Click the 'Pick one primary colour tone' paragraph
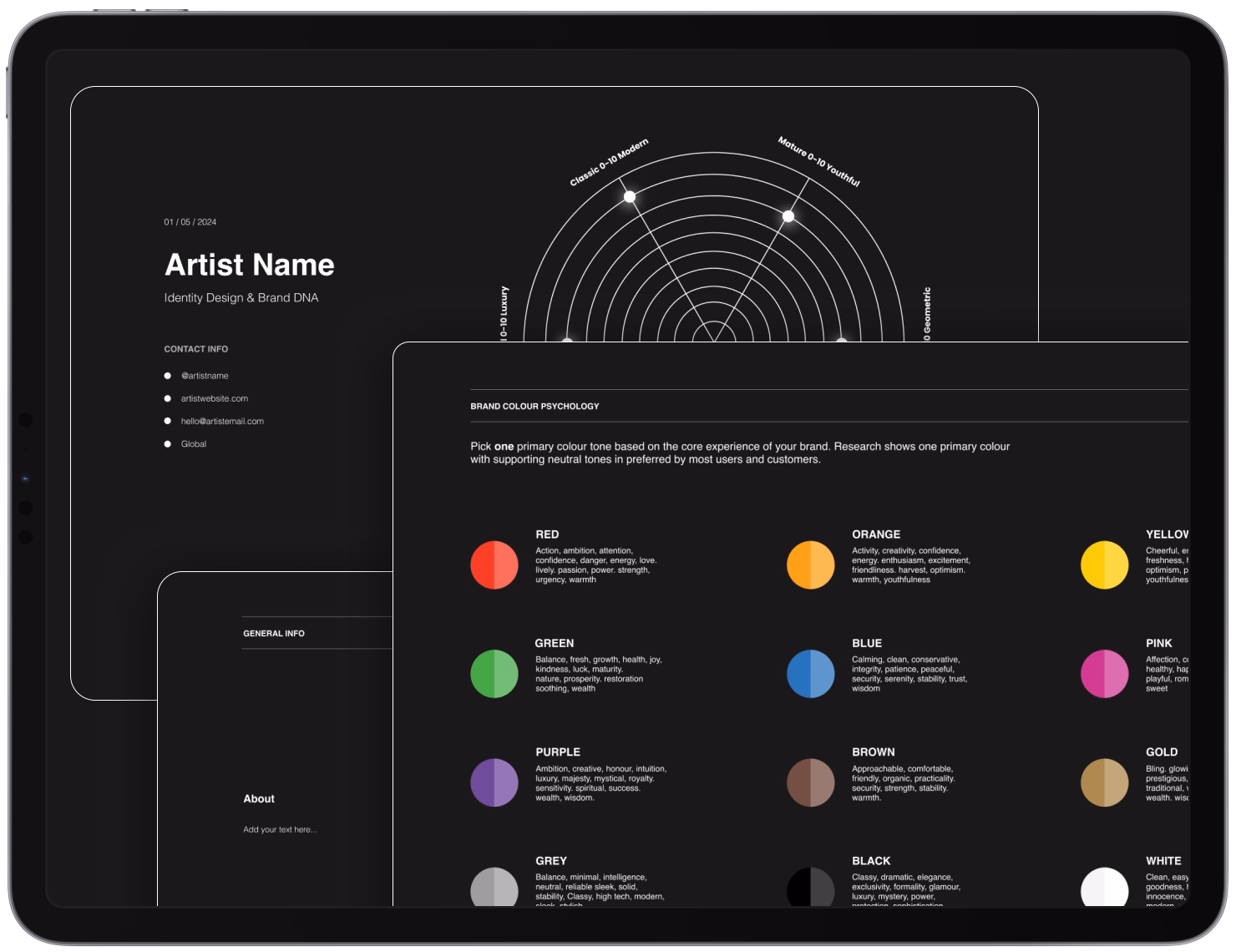Viewport: 1236px width, 952px height. click(x=740, y=453)
